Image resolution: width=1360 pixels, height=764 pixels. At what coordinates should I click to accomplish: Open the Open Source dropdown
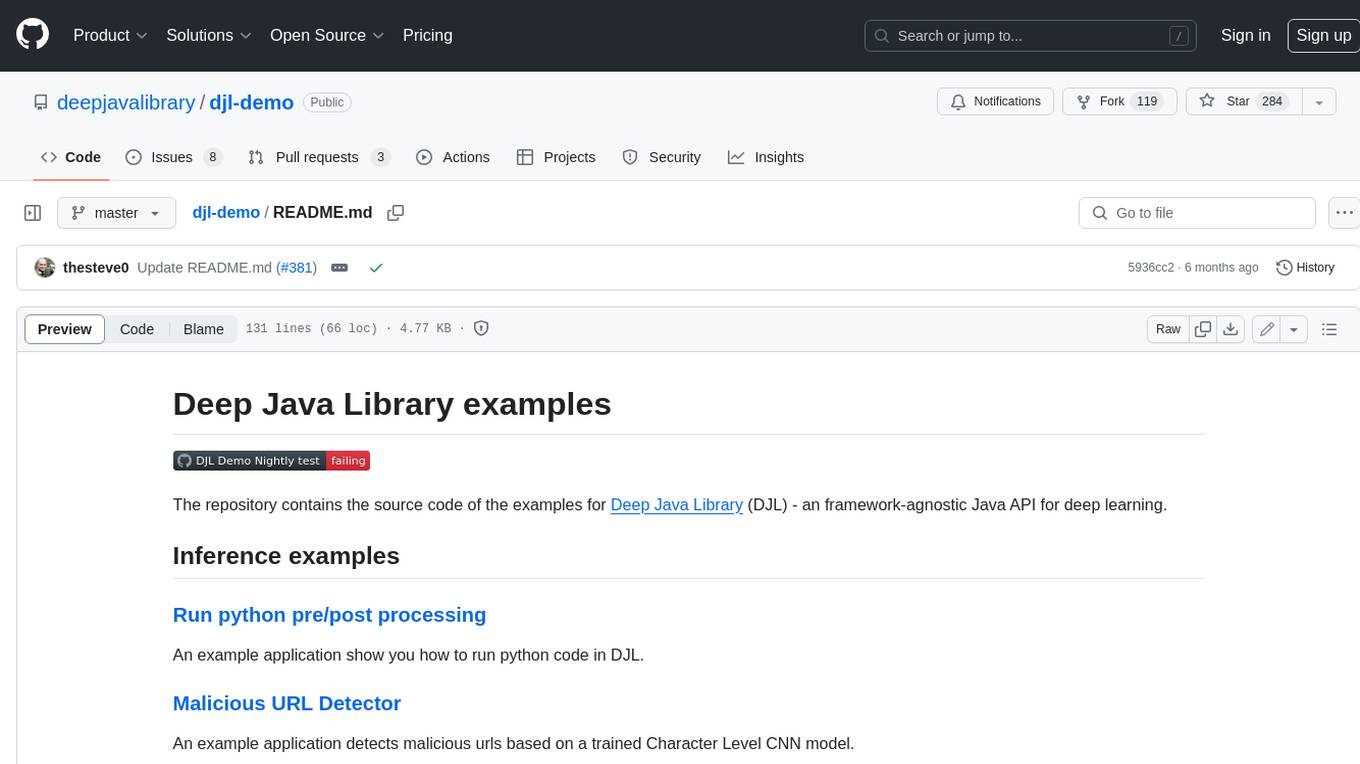(327, 35)
